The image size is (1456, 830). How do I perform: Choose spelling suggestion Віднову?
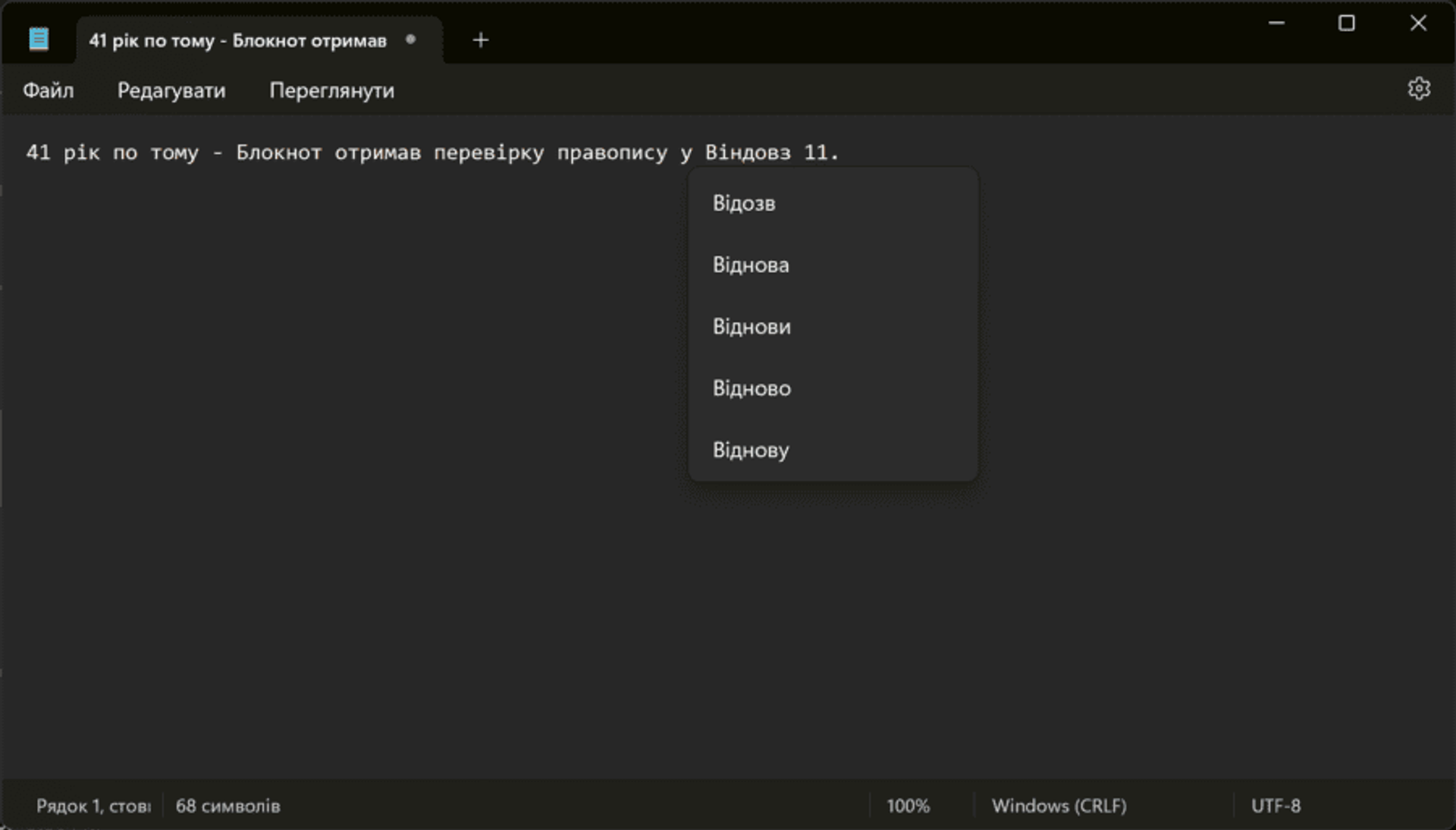tap(833, 450)
